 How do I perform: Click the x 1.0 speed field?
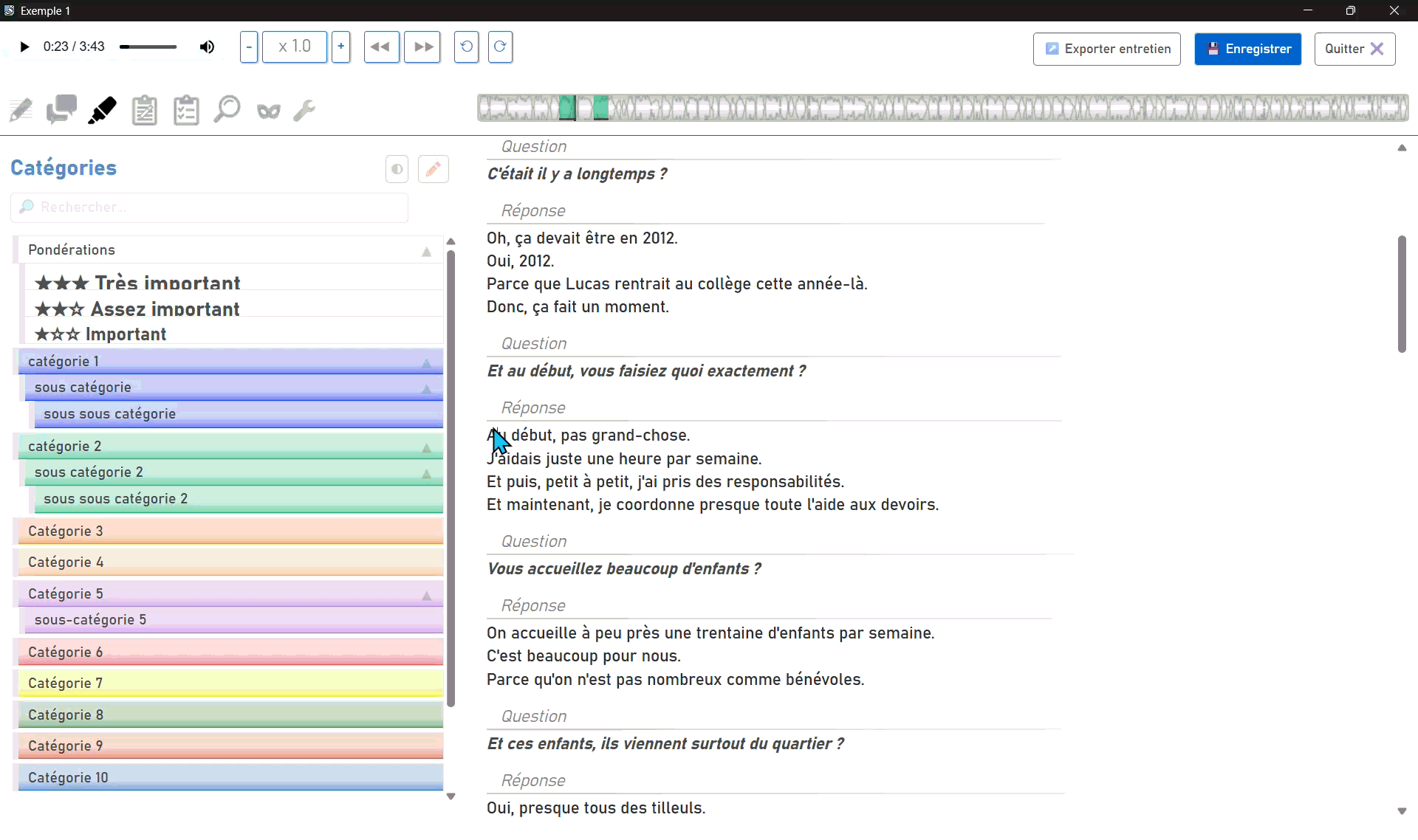point(295,47)
